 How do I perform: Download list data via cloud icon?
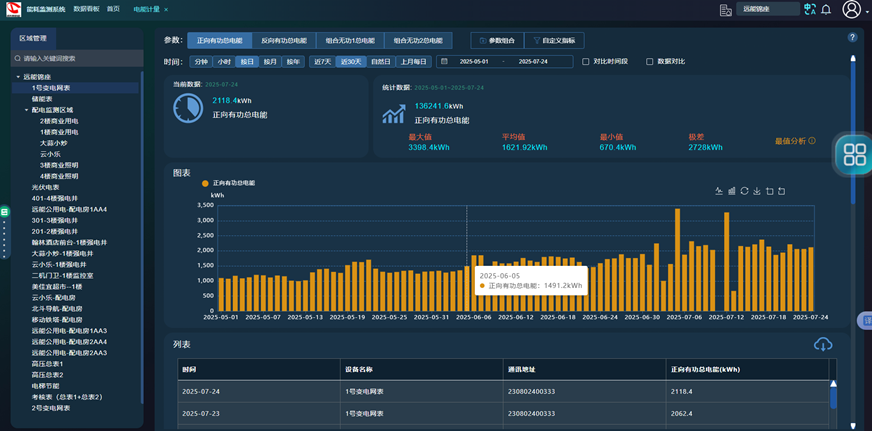tap(822, 345)
